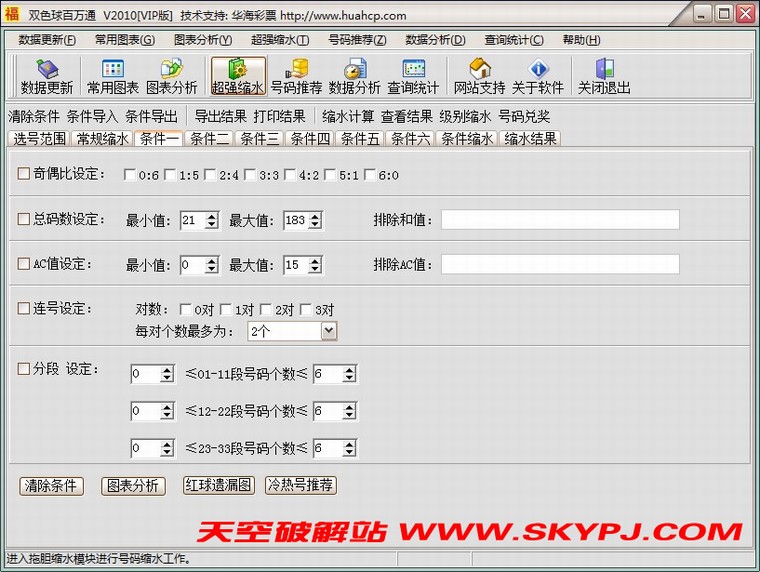This screenshot has width=760, height=572.
Task: Tick the 3:3 odd-even ratio checkbox
Action: pos(250,175)
